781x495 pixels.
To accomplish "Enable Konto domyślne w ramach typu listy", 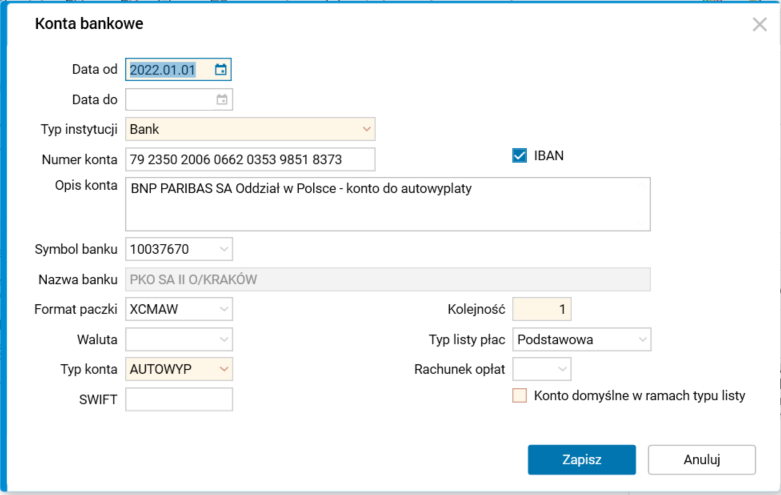I will coord(519,396).
